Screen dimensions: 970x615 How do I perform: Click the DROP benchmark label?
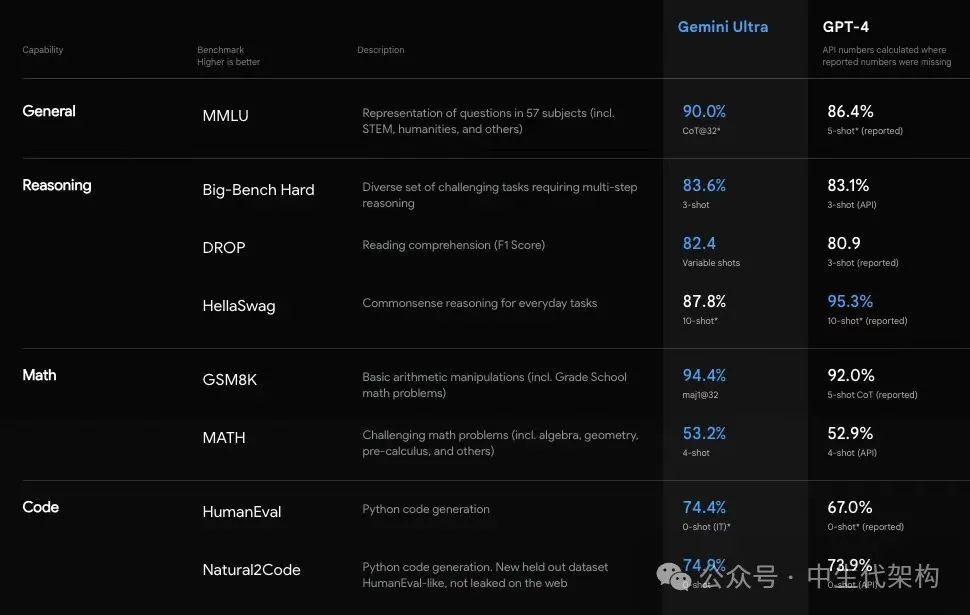(223, 248)
